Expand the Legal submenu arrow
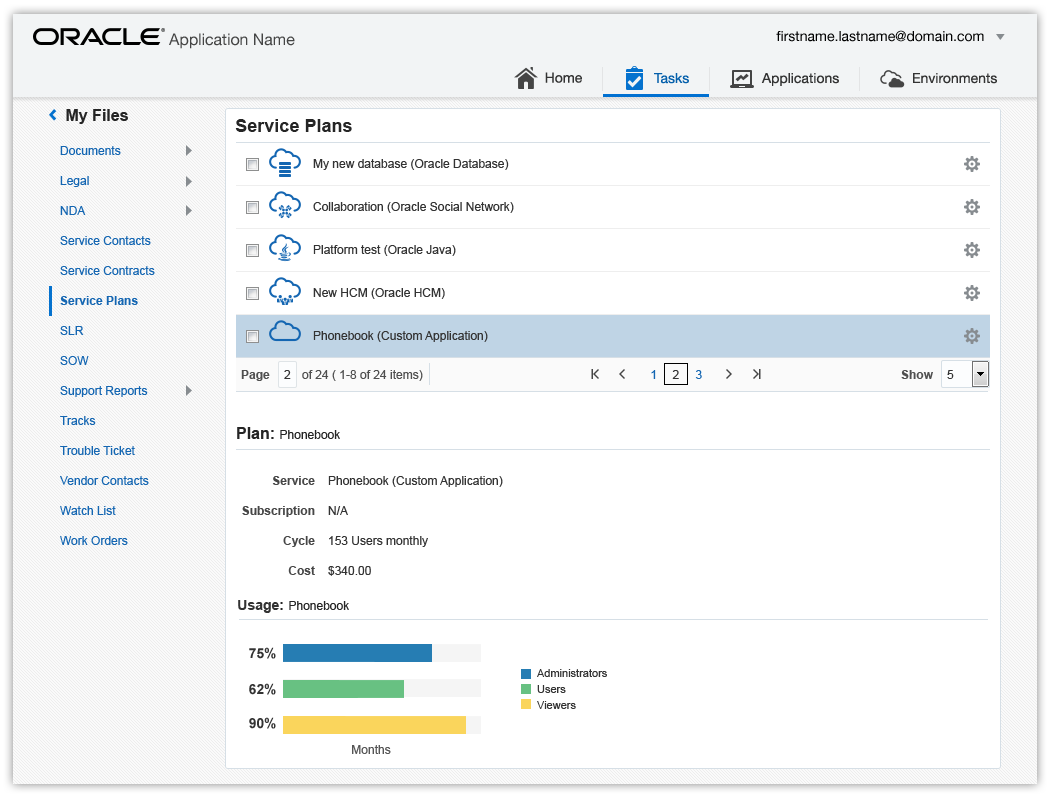Screen dimensions: 1050x800 [x=189, y=181]
